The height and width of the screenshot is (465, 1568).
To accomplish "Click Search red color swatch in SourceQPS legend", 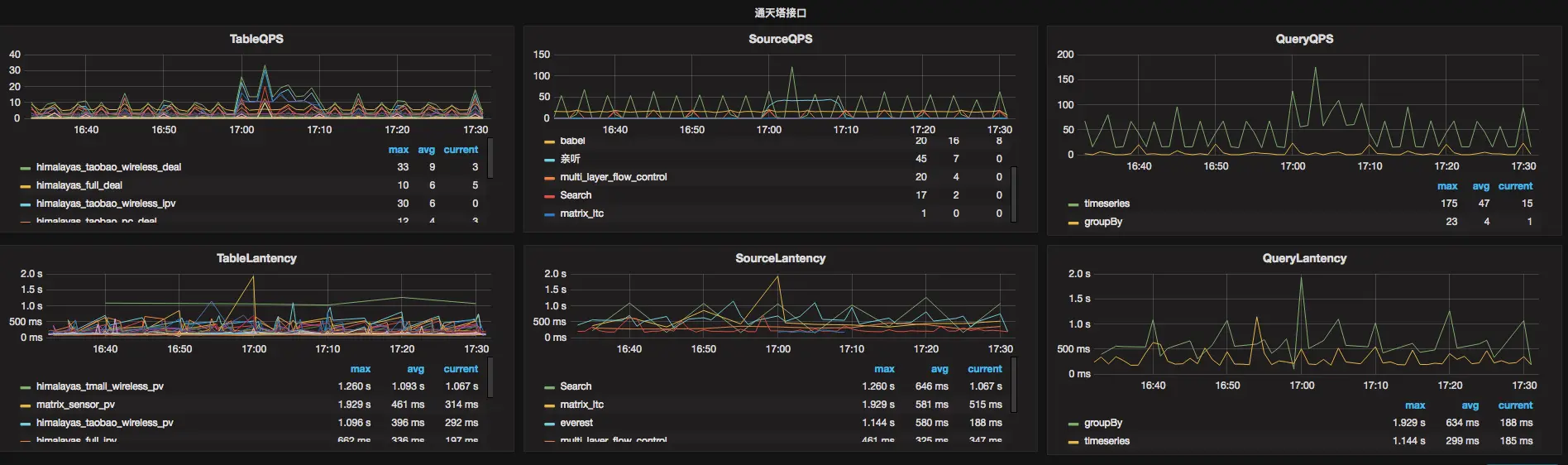I will [x=549, y=196].
